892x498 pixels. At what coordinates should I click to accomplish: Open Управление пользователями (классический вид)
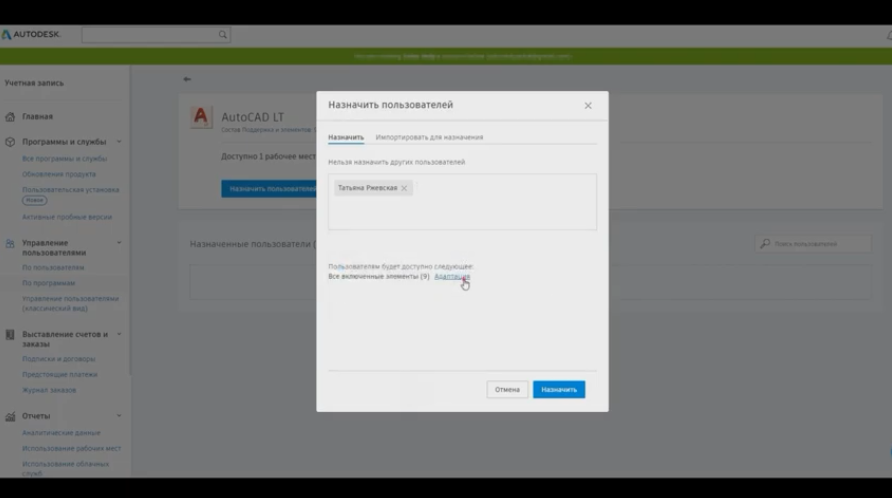coord(70,303)
